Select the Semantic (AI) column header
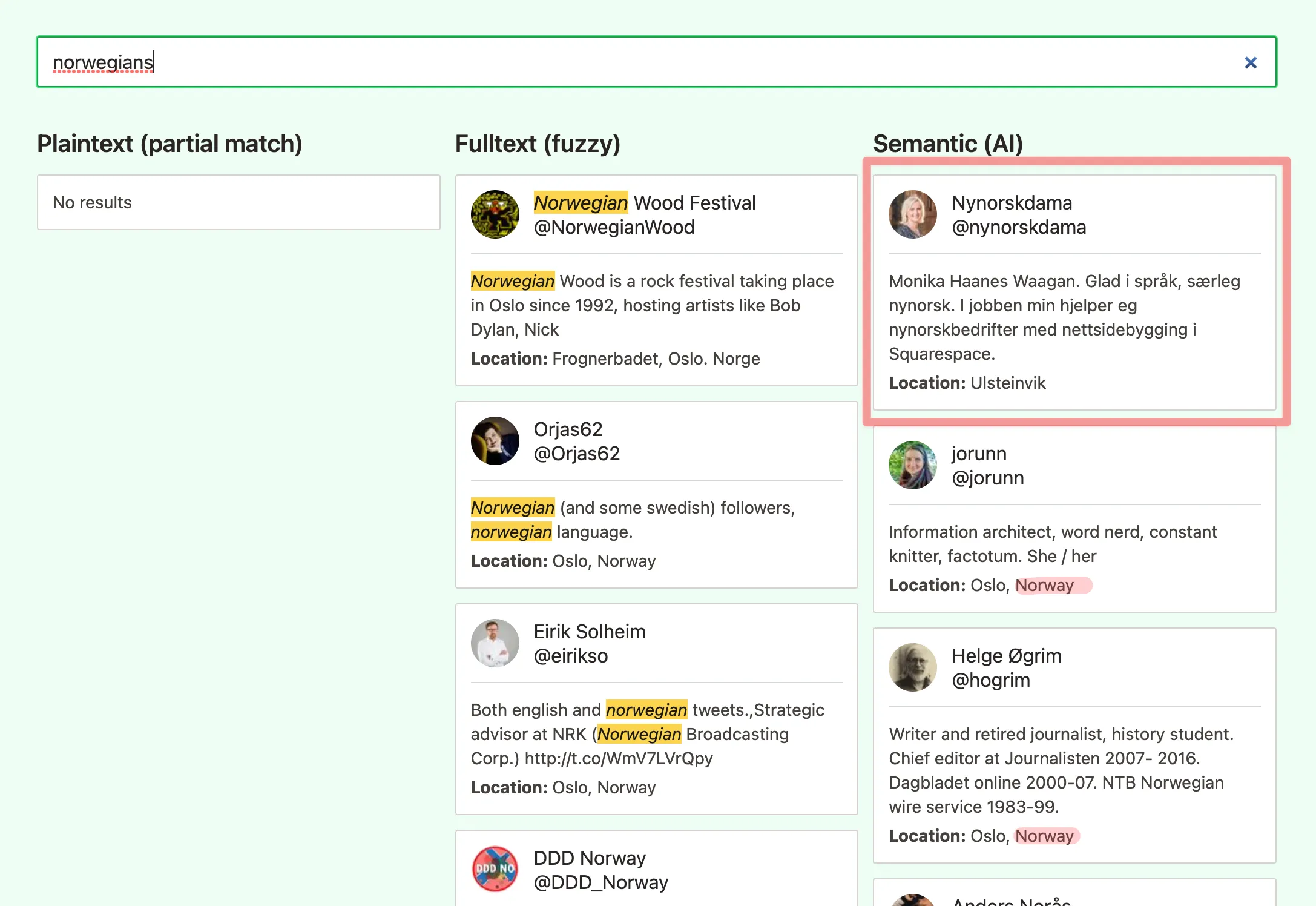The image size is (1316, 906). [x=947, y=144]
